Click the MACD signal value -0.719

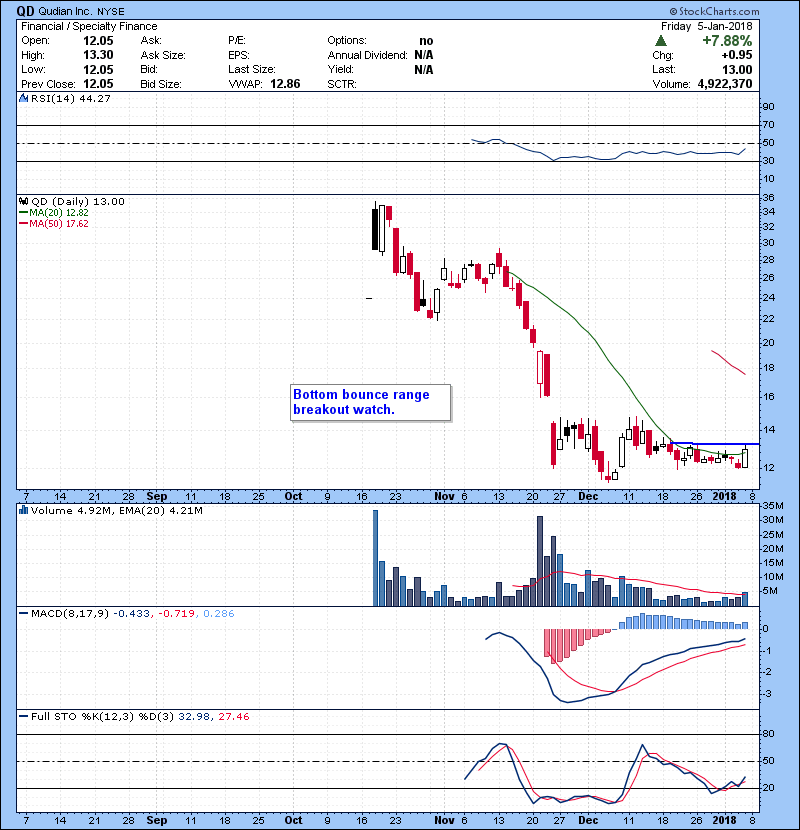click(176, 613)
